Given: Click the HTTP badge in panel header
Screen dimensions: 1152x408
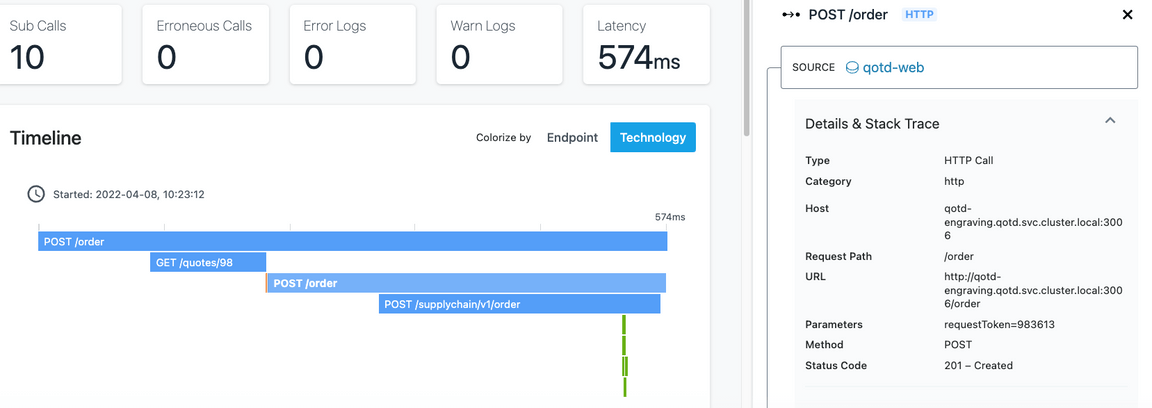Looking at the screenshot, I should click(920, 14).
